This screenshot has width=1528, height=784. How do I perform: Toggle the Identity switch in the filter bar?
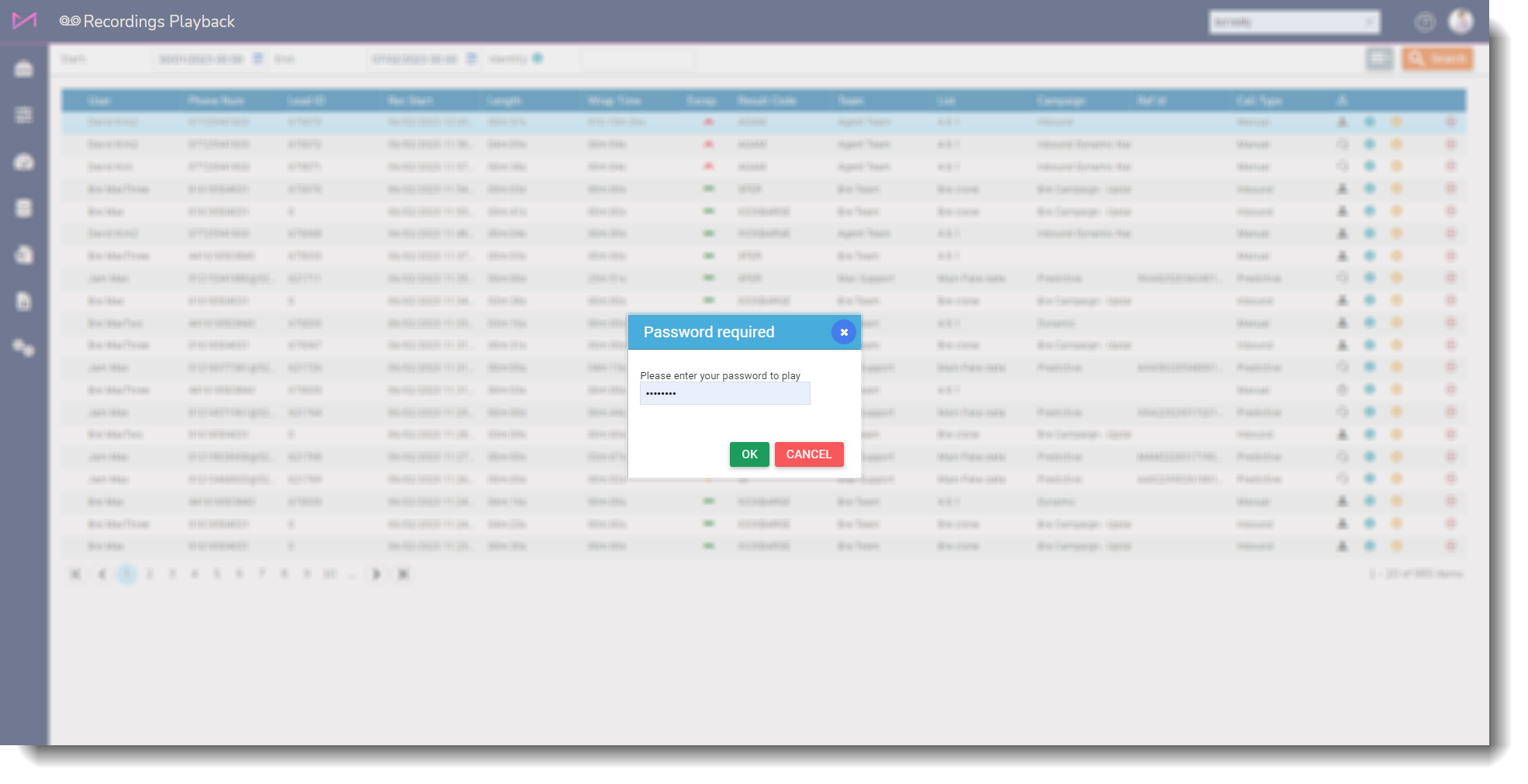click(538, 58)
